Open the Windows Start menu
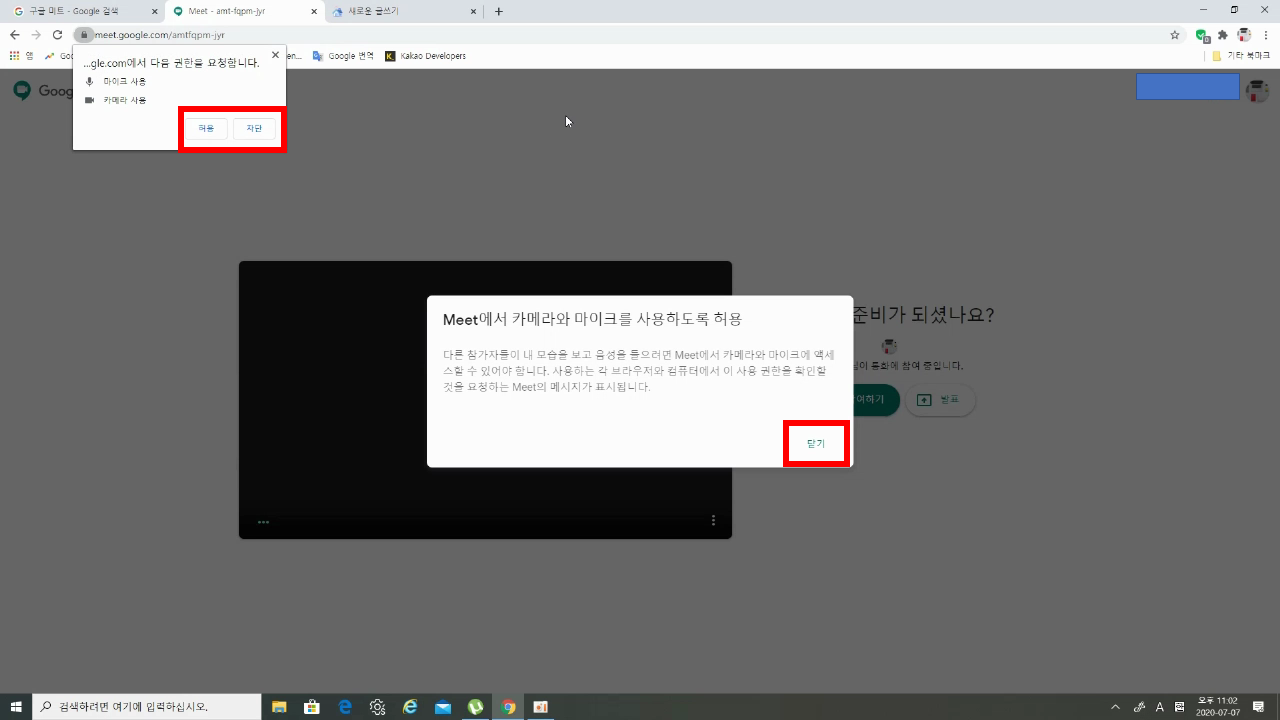The width and height of the screenshot is (1280, 720). [16, 707]
